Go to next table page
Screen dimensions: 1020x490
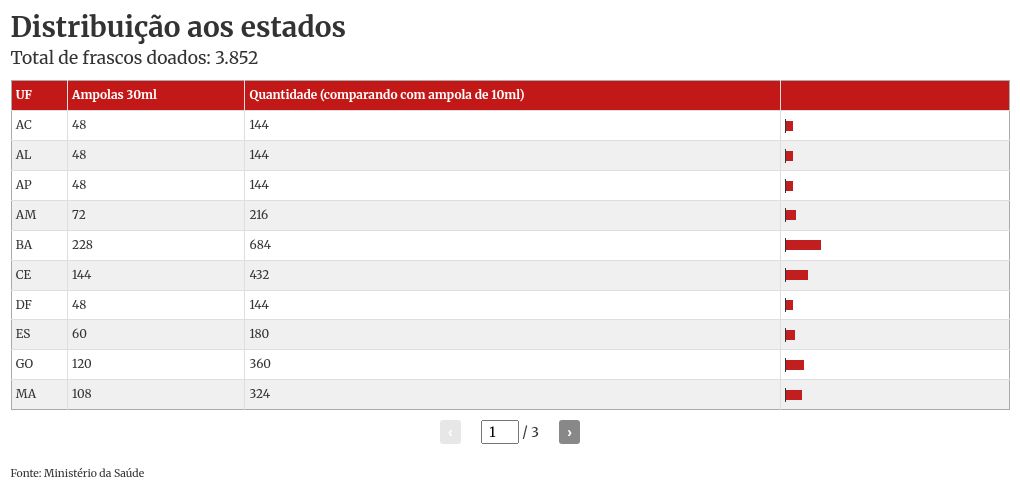click(569, 432)
